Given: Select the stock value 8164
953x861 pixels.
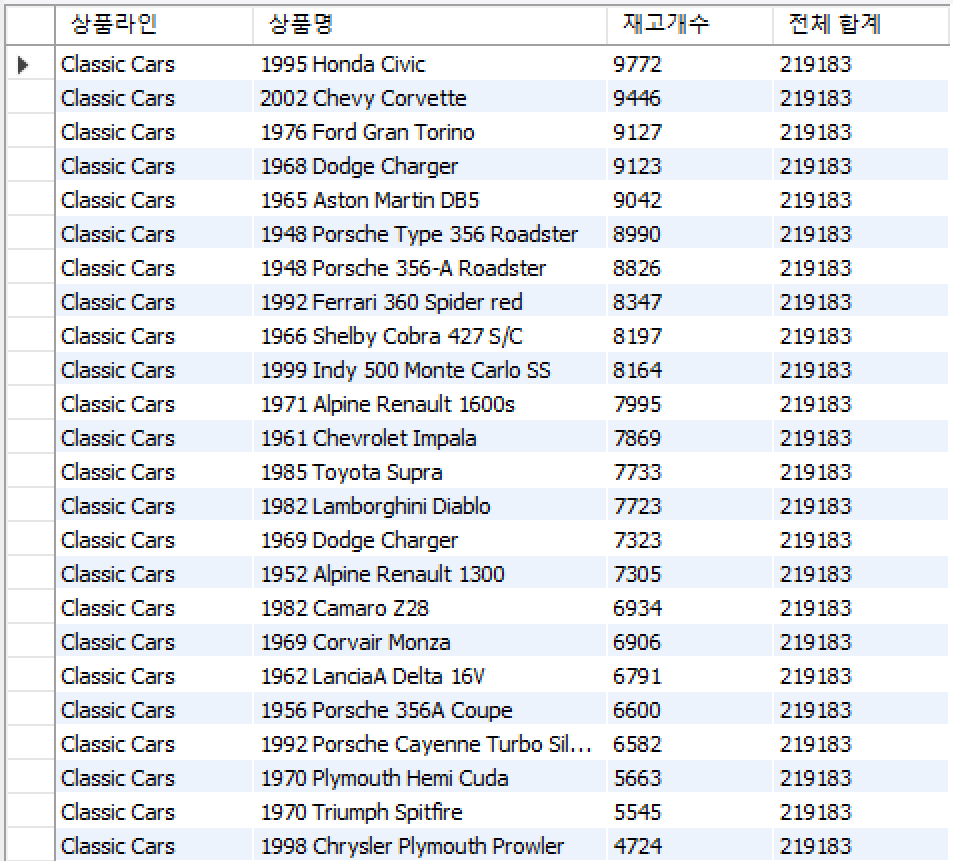Looking at the screenshot, I should 637,371.
